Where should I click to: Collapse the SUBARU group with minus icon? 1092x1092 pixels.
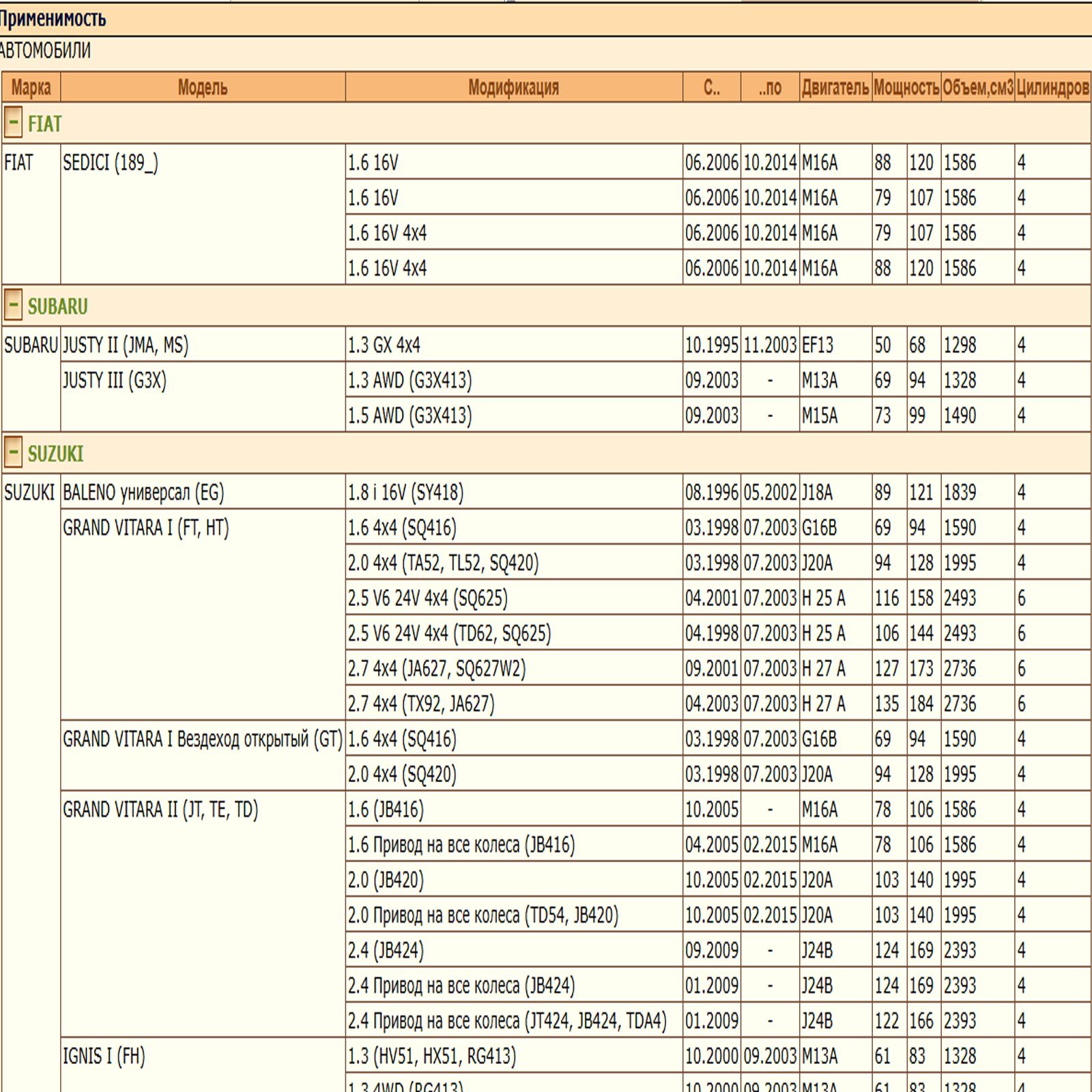(13, 306)
